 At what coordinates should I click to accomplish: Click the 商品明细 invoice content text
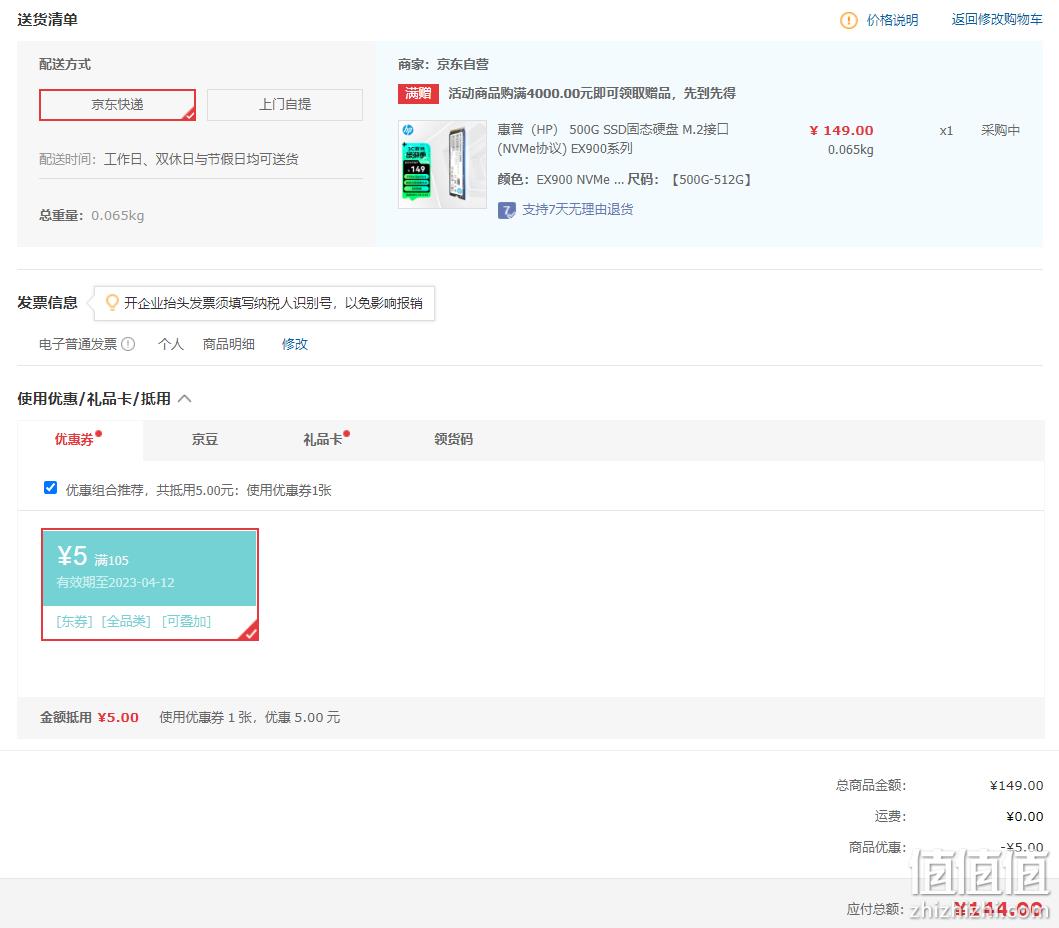(x=228, y=344)
